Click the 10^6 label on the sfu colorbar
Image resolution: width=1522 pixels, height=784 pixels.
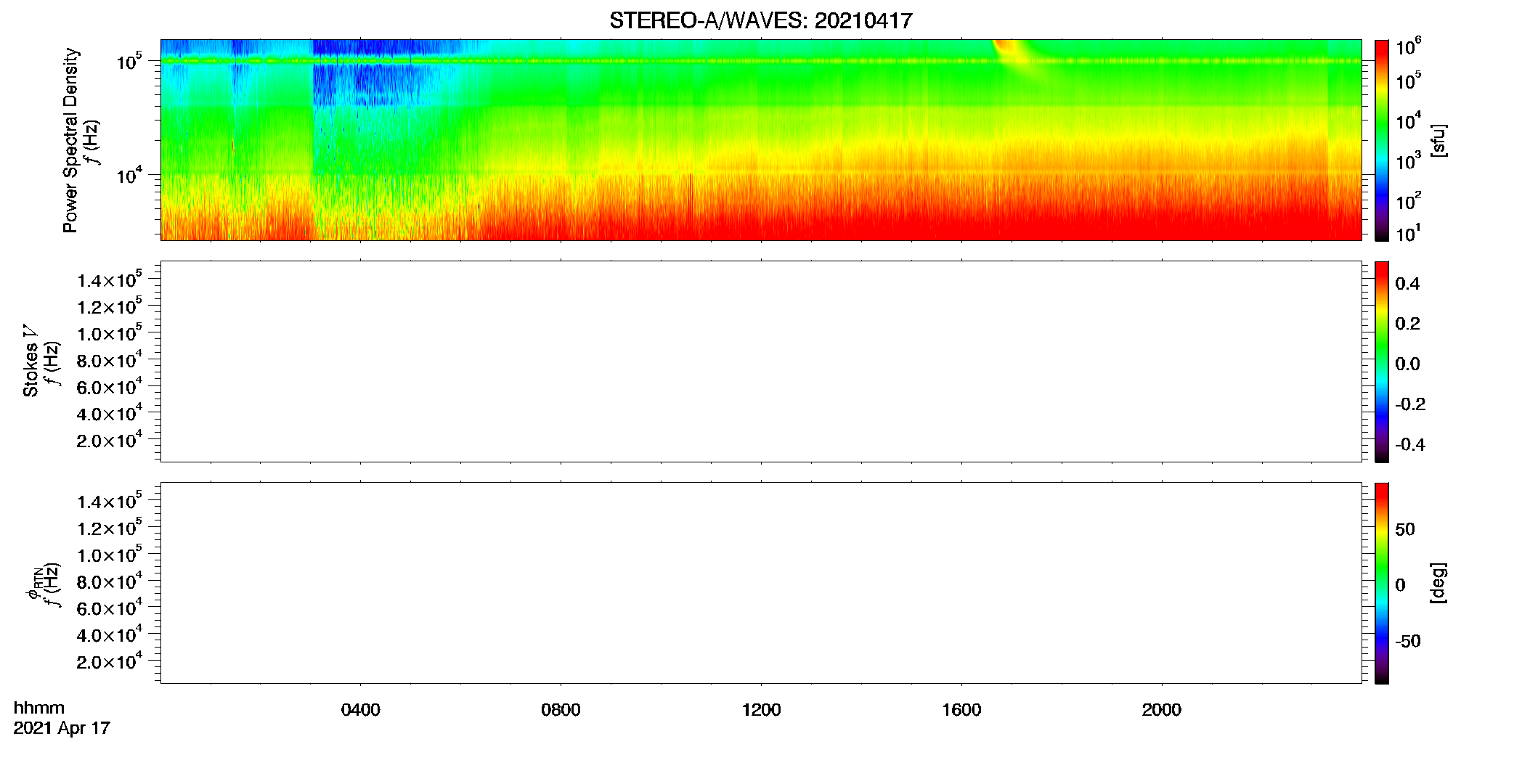coord(1409,47)
